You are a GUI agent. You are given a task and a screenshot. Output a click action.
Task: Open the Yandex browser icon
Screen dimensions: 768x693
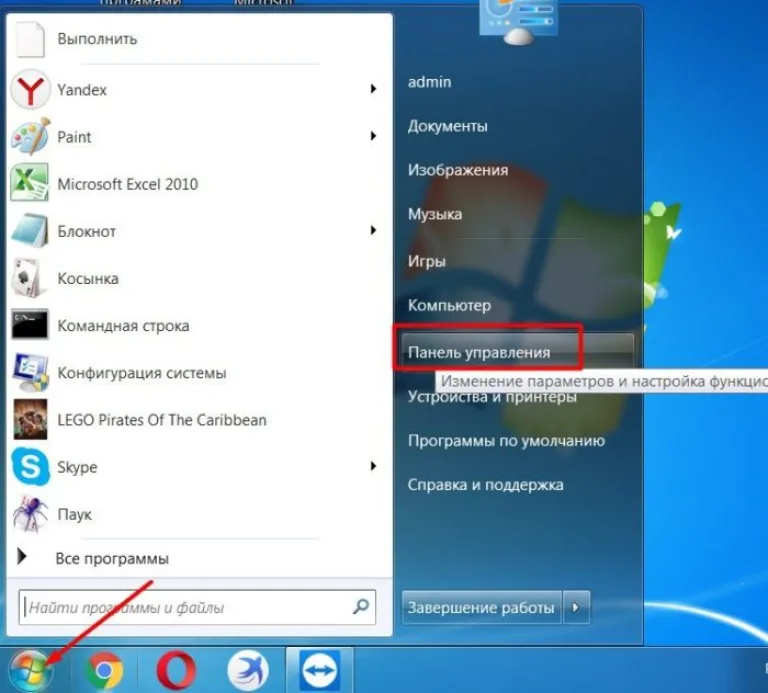pos(30,90)
